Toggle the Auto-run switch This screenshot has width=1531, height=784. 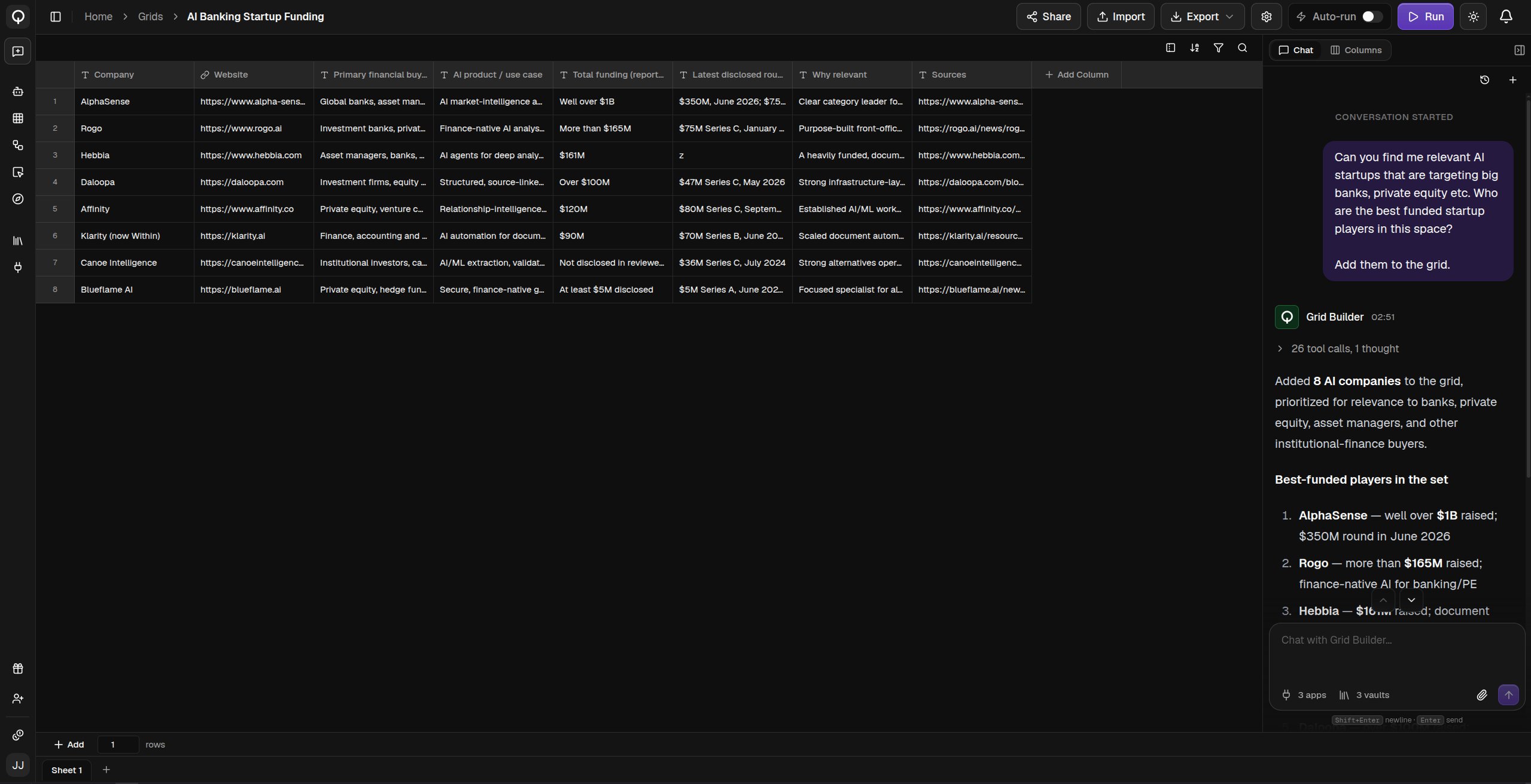[x=1372, y=17]
